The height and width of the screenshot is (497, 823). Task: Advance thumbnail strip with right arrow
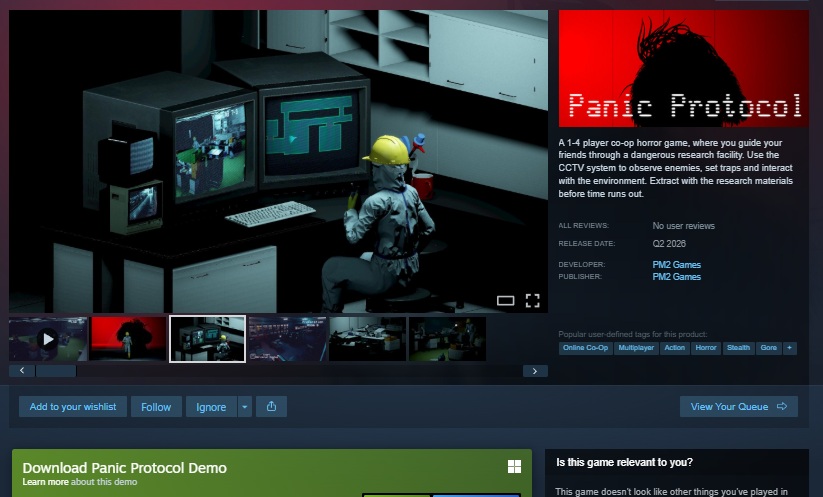[x=535, y=371]
